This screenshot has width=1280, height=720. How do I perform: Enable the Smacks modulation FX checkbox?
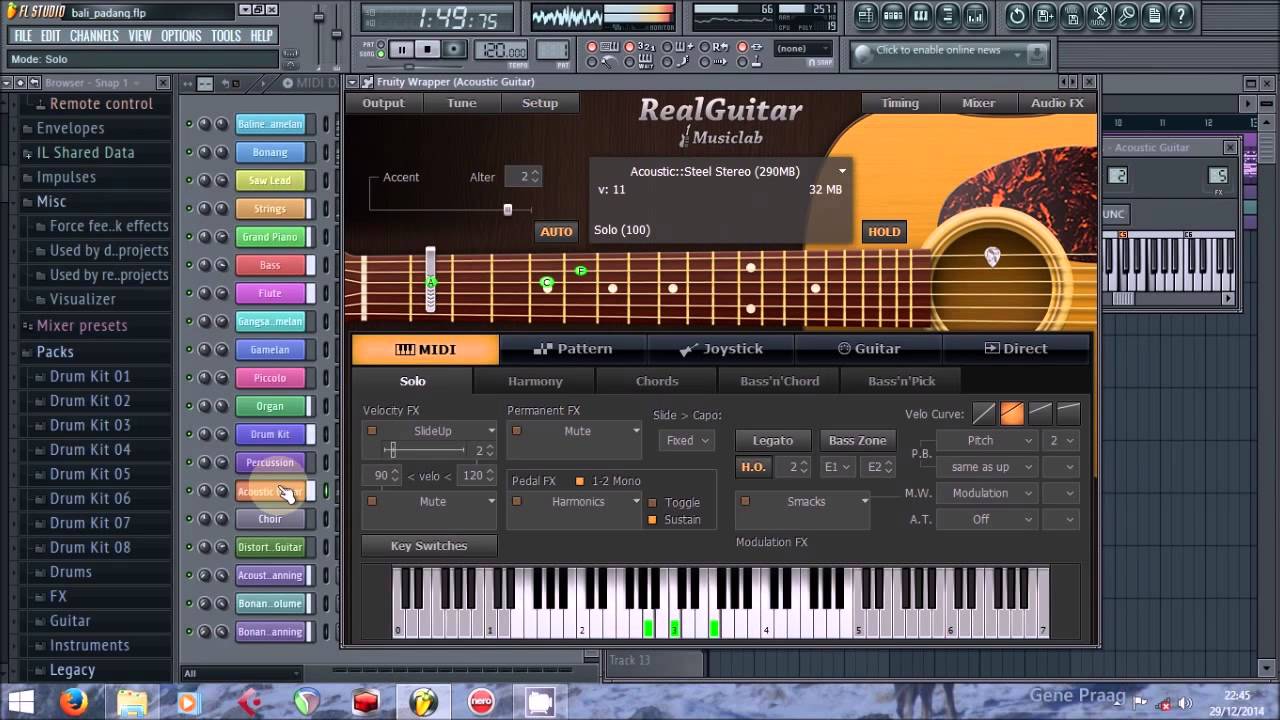point(745,501)
